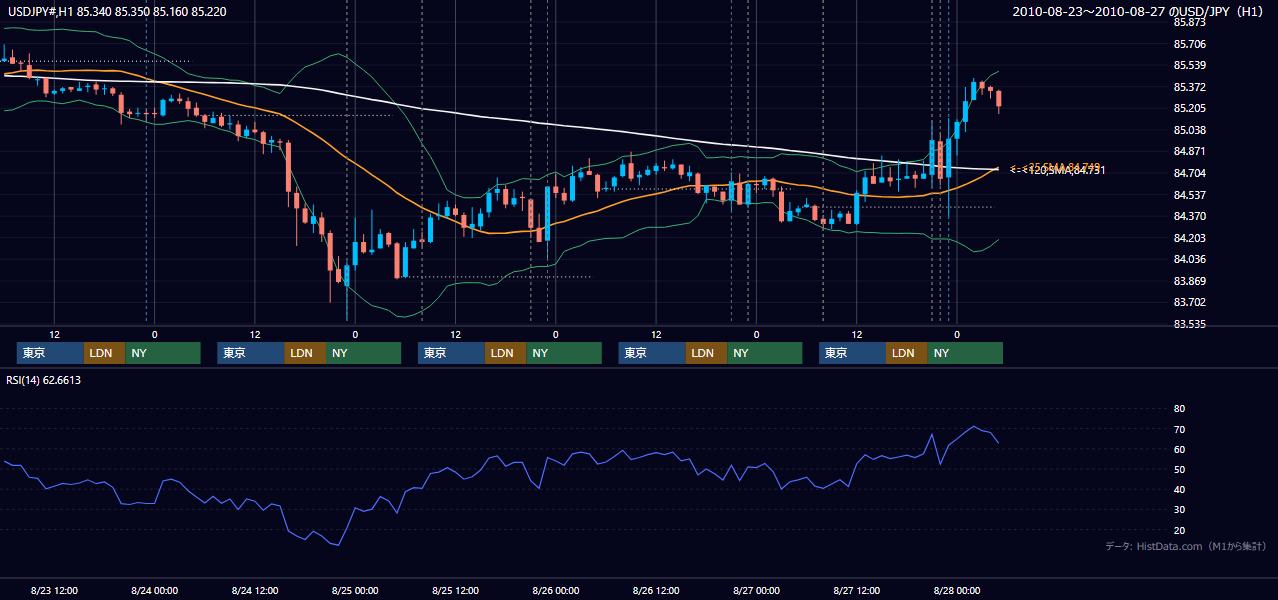The image size is (1278, 600).
Task: Click the 85.539 price axis label
Action: pyautogui.click(x=1189, y=65)
